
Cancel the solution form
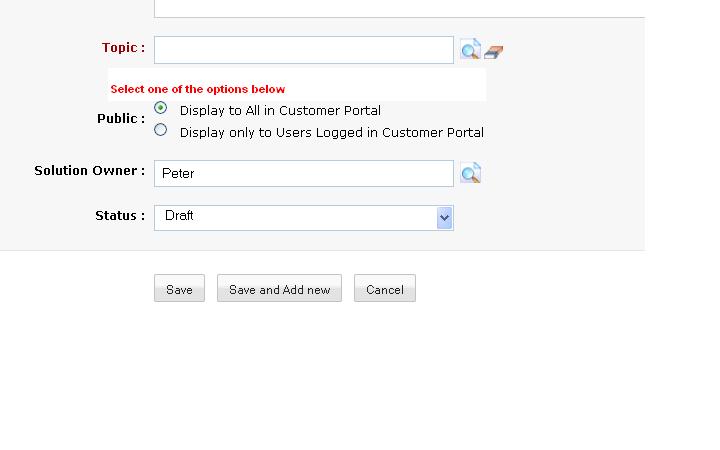[384, 289]
